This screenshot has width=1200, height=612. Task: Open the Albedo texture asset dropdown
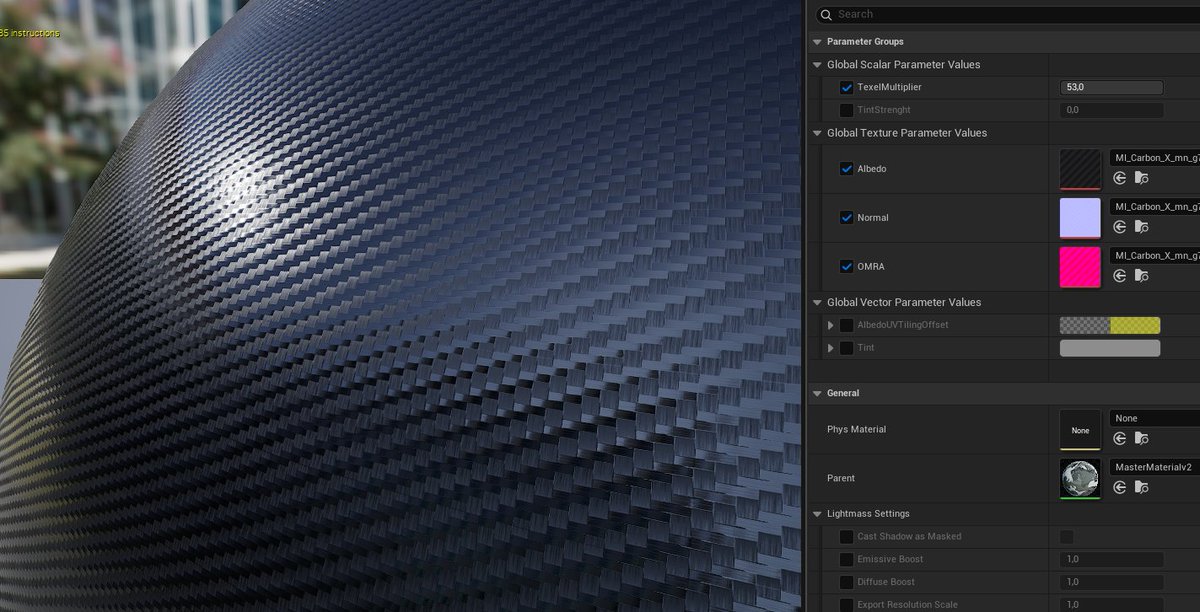(1155, 157)
